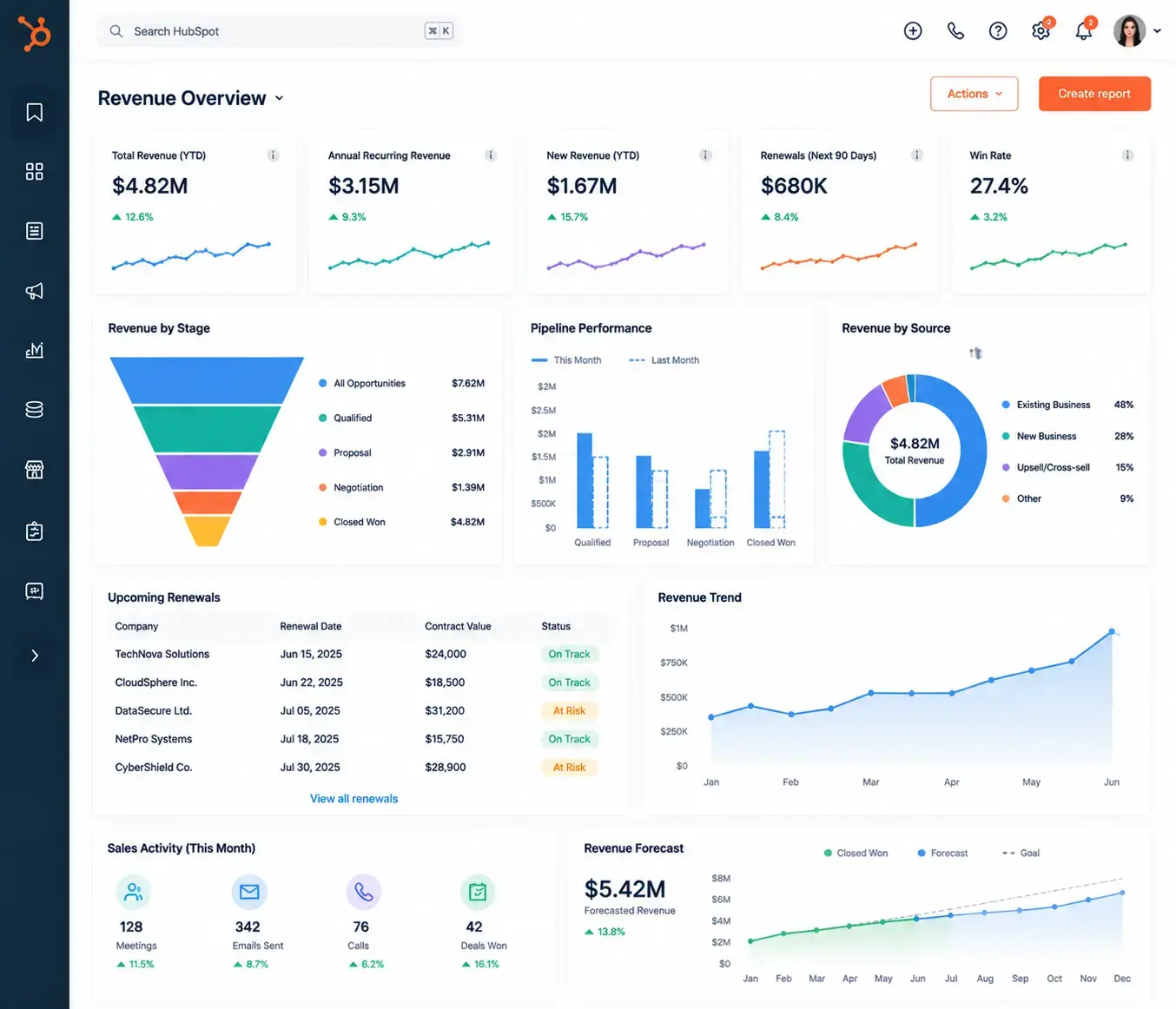This screenshot has height=1009, width=1176.
Task: Open the TechNova Solutions renewal row
Action: (x=360, y=654)
